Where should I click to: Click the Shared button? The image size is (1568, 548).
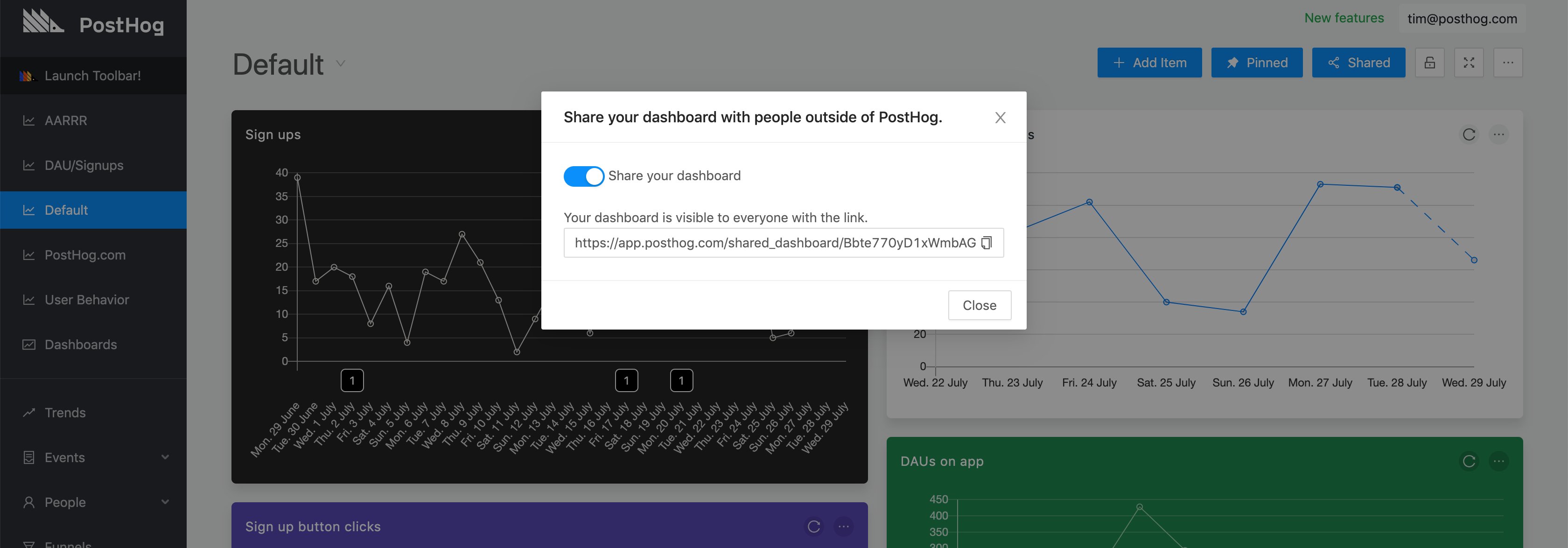point(1358,63)
